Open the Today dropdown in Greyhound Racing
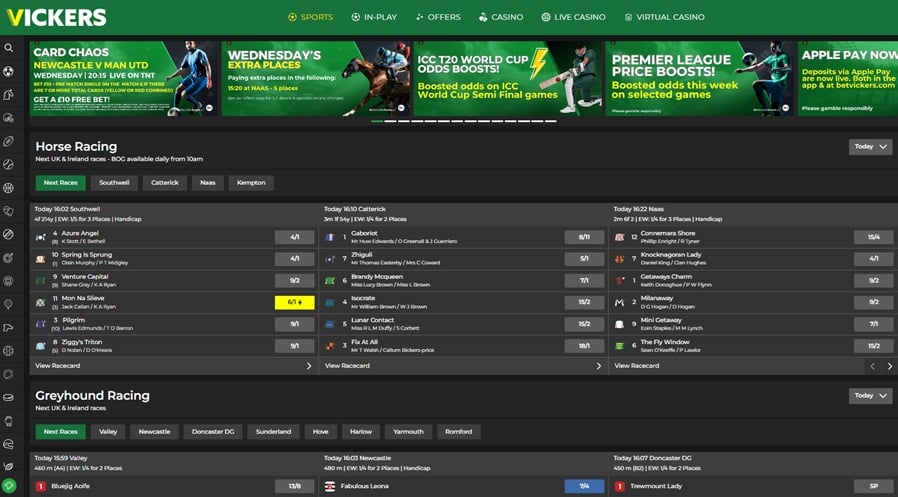Viewport: 898px width, 497px height. tap(871, 396)
